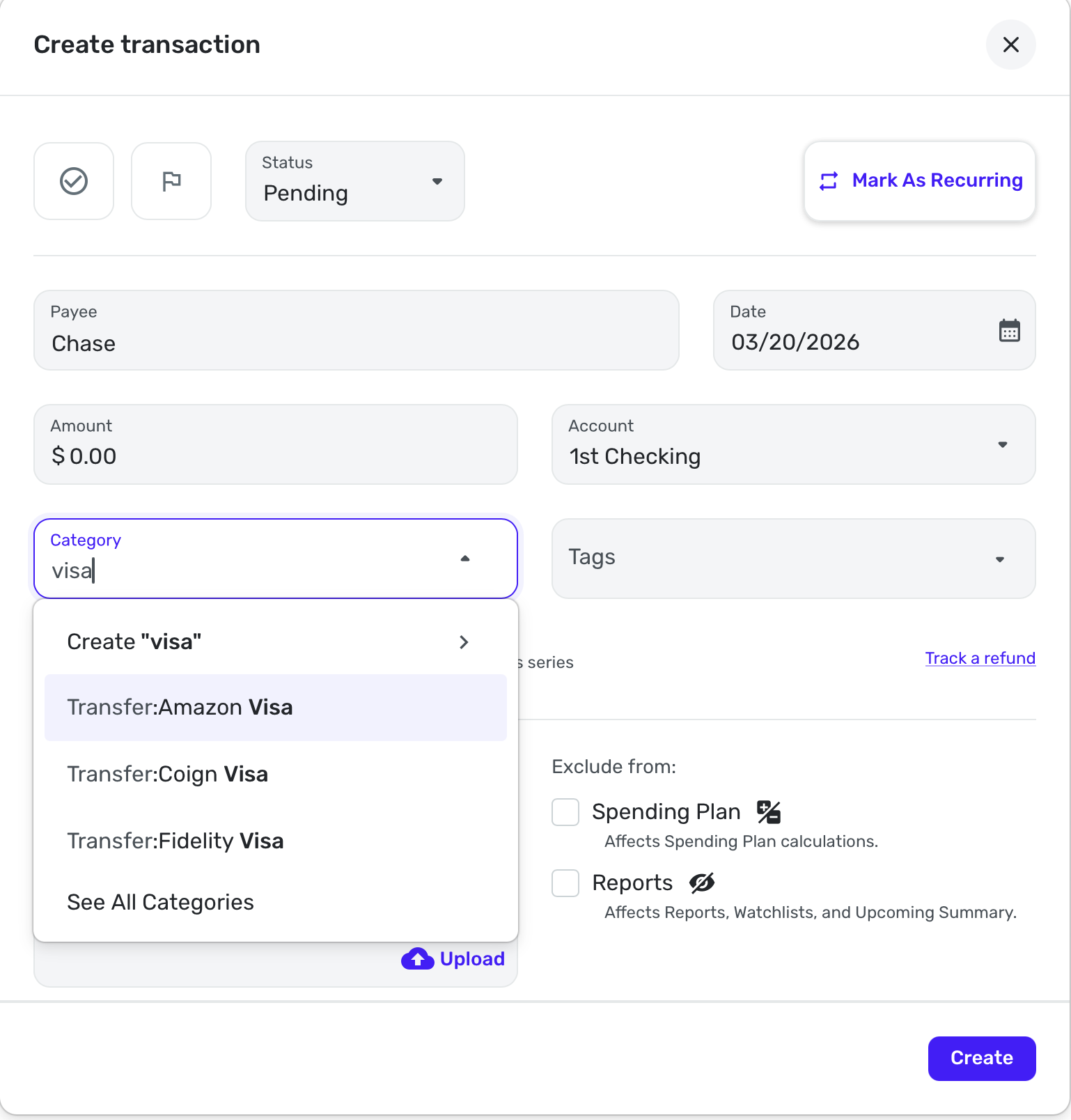The image size is (1071, 1120).
Task: Click the Spending Plan plus-minus icon
Action: tap(769, 812)
